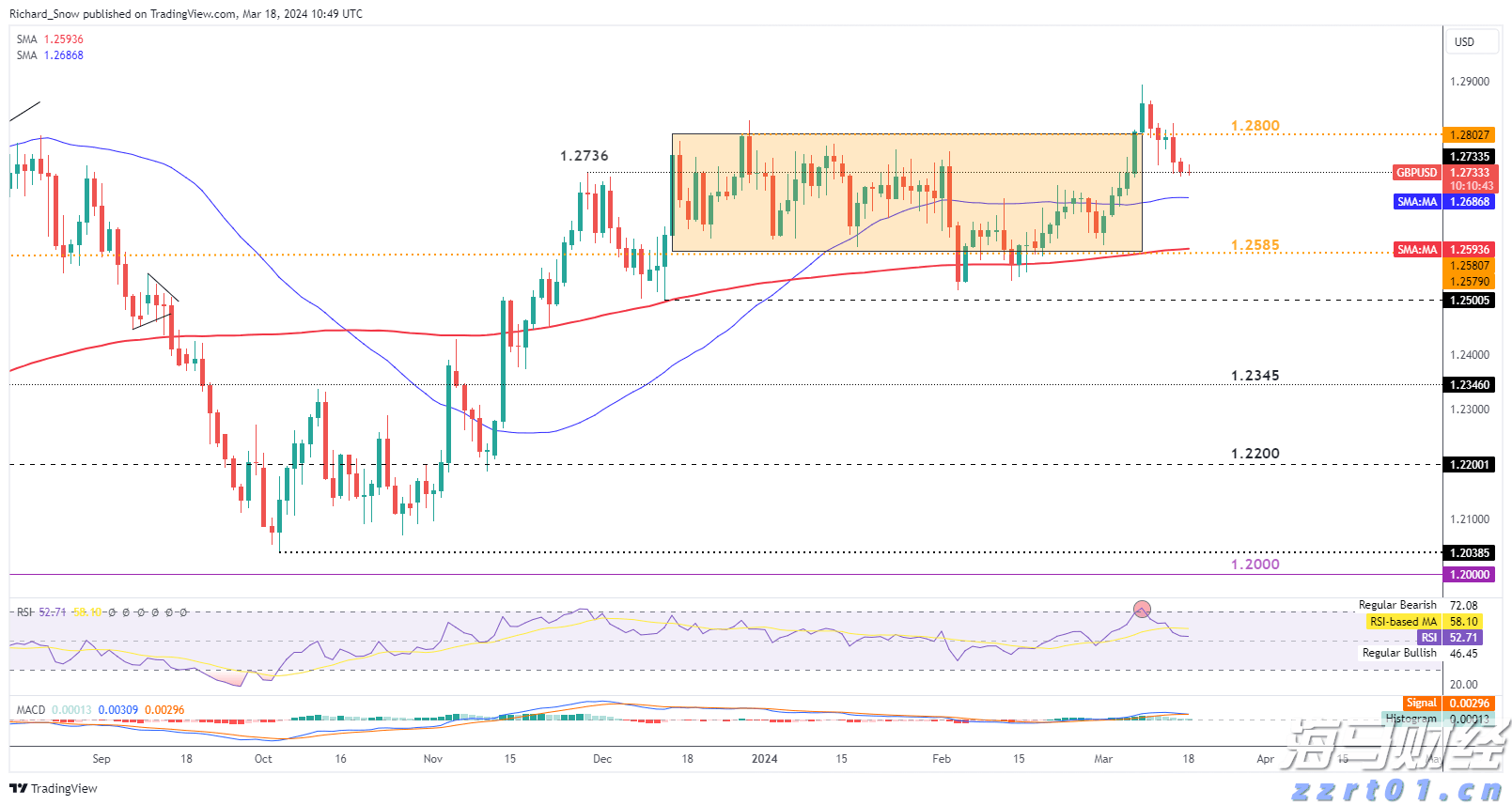This screenshot has height=805, width=1512.
Task: Open the USD currency selector on price axis
Action: click(1464, 42)
